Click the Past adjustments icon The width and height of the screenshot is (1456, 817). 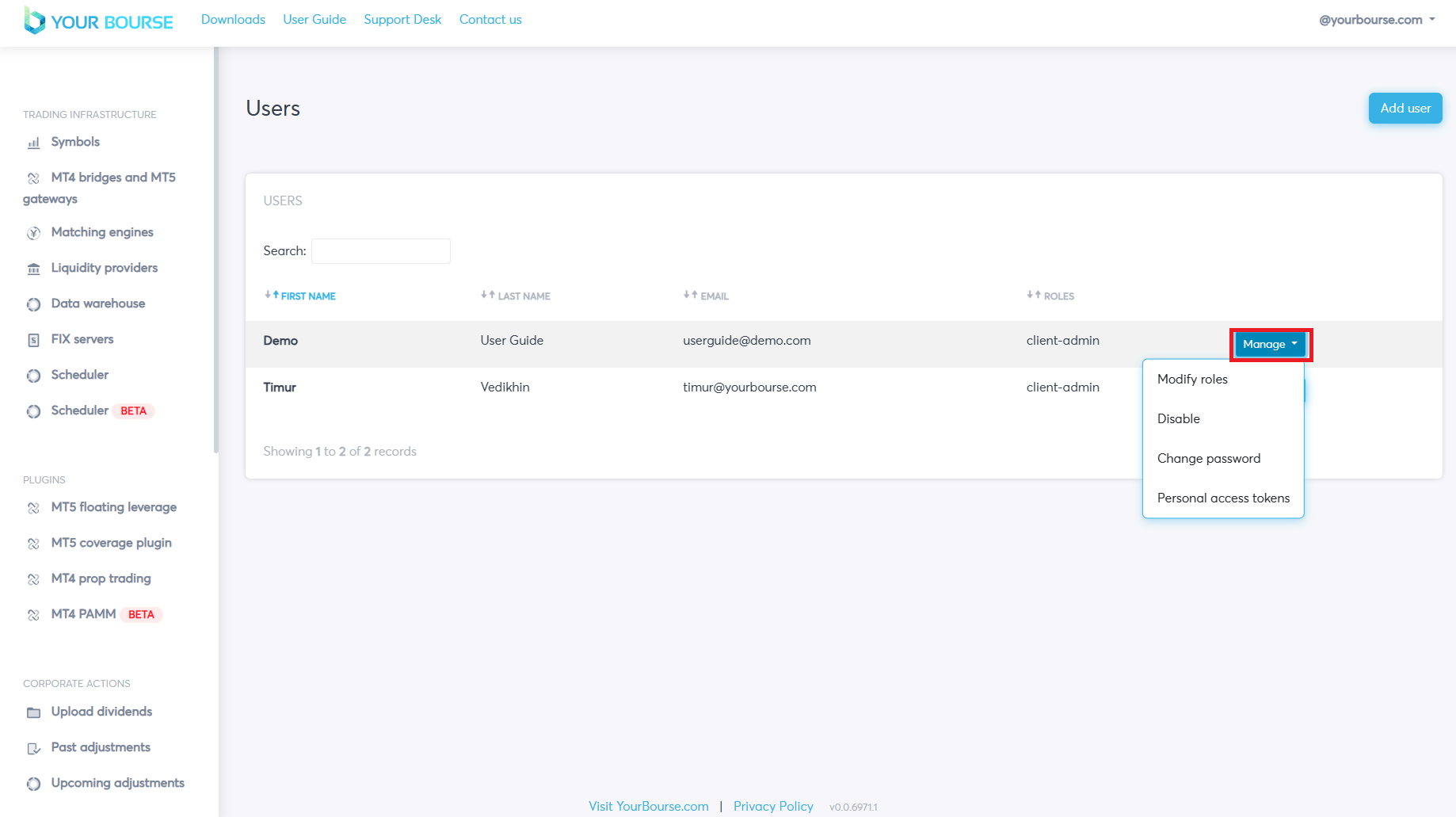pos(33,748)
